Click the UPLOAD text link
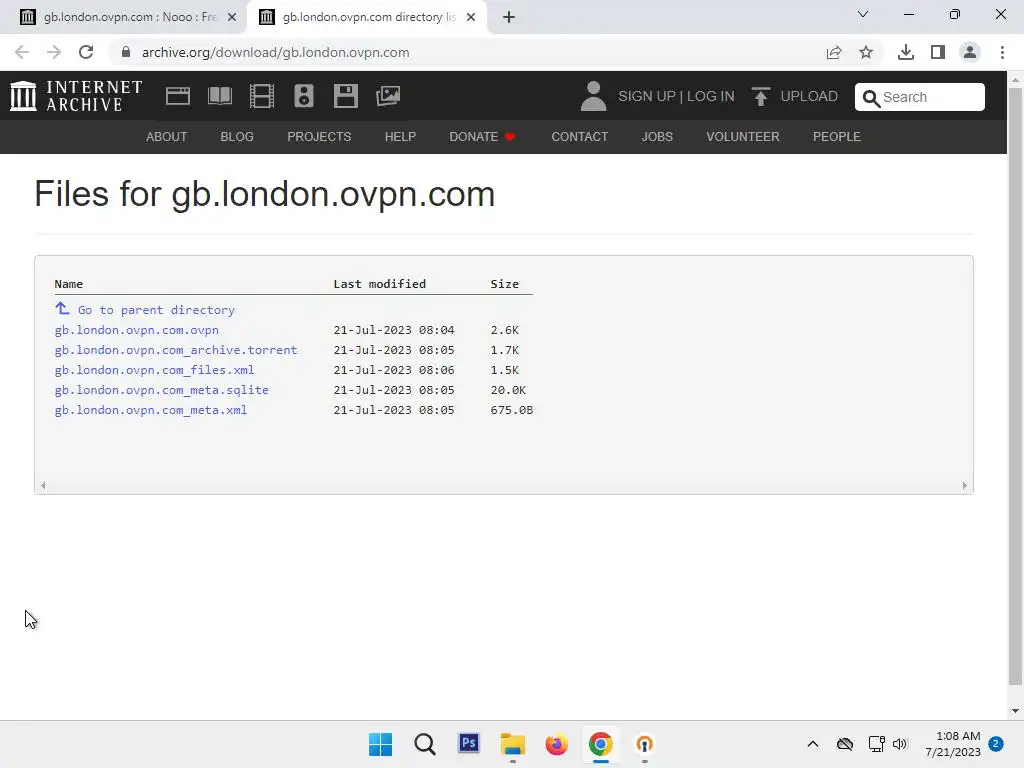The width and height of the screenshot is (1024, 768). (809, 96)
